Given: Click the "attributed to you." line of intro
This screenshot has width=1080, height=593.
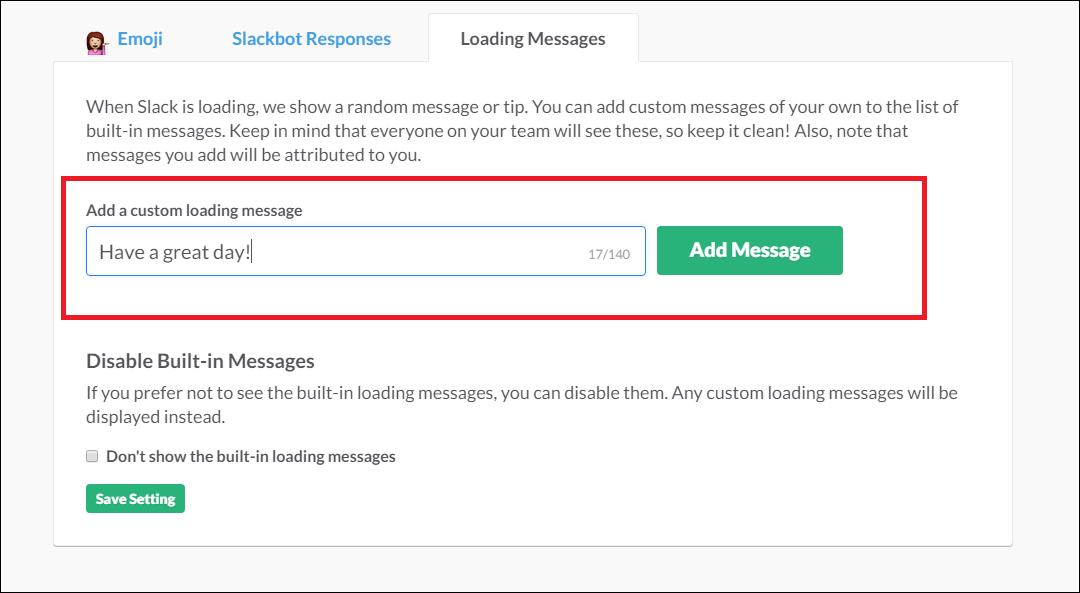Looking at the screenshot, I should click(362, 155).
